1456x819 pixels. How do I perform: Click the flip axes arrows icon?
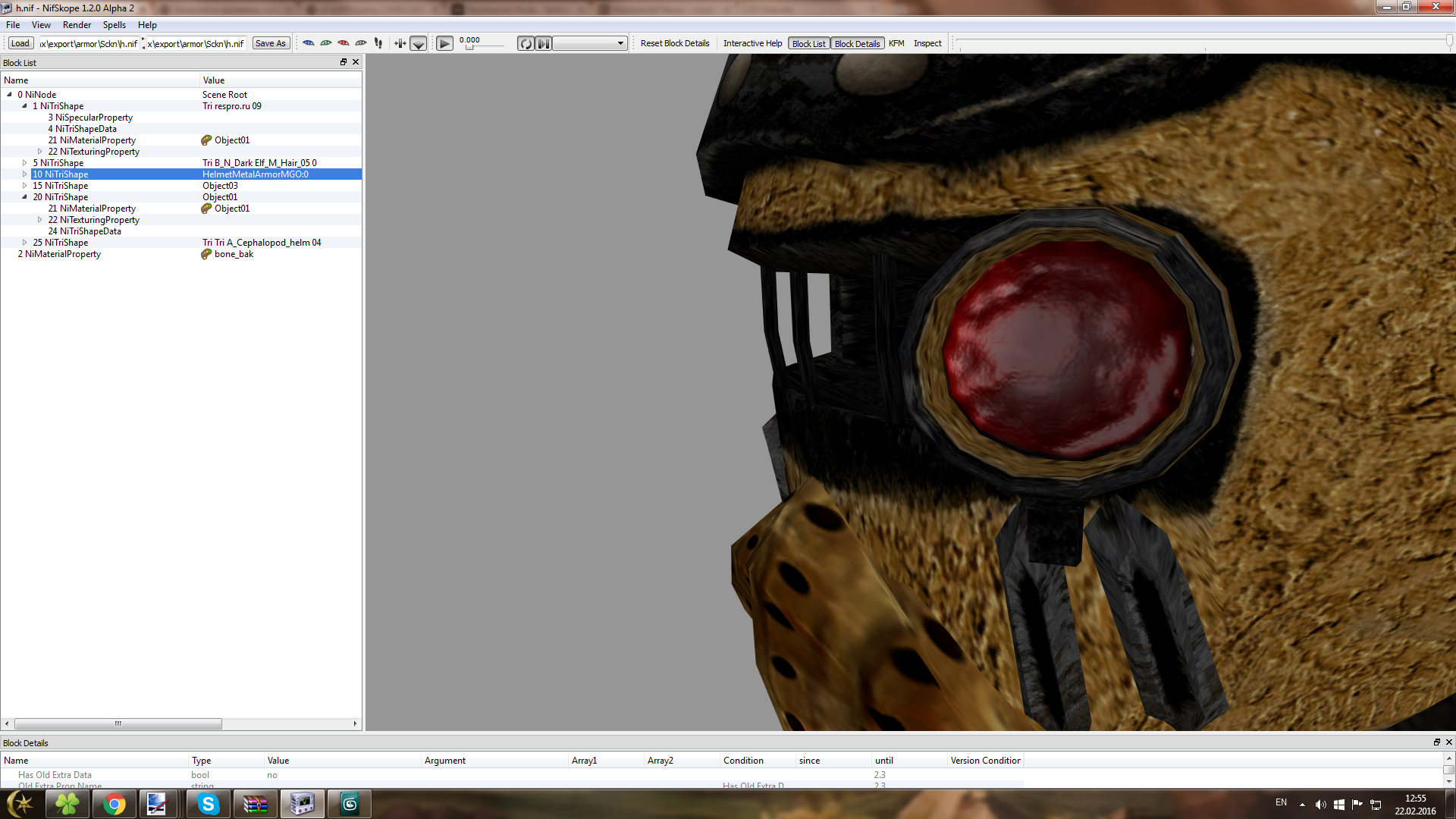400,43
